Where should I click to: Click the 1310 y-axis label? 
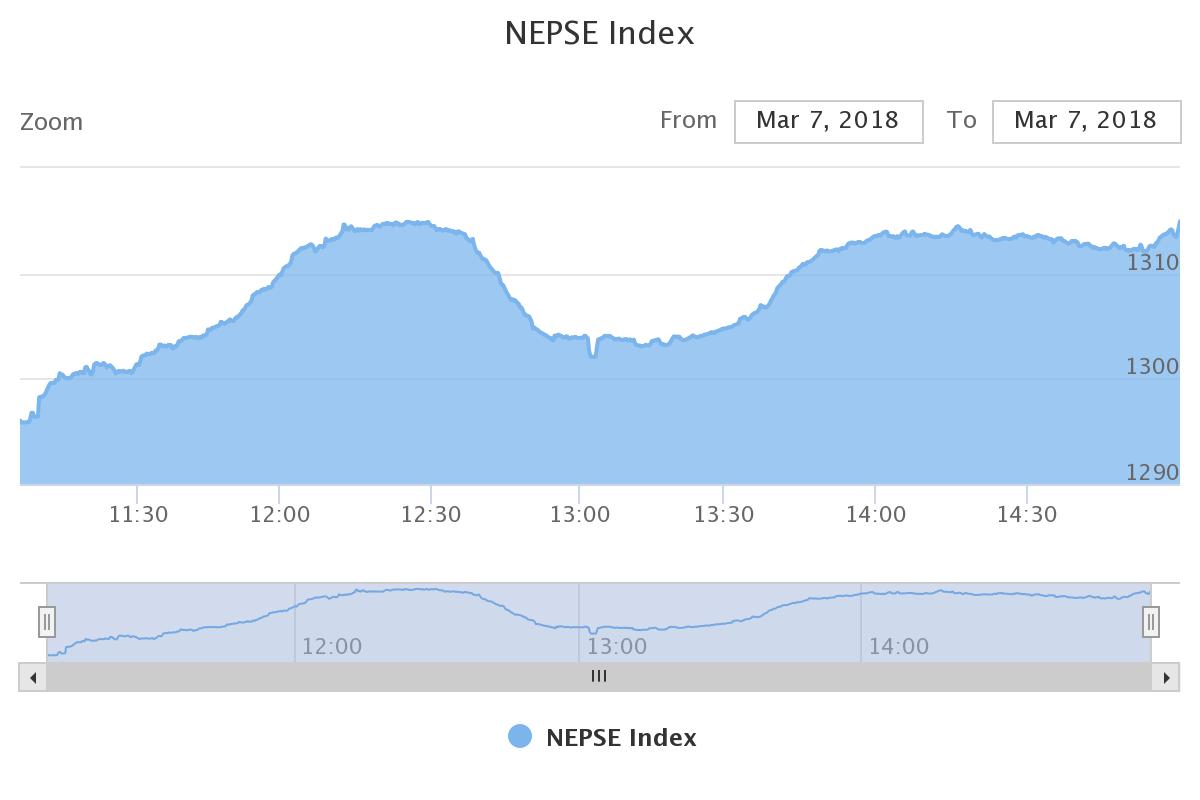[x=1153, y=262]
